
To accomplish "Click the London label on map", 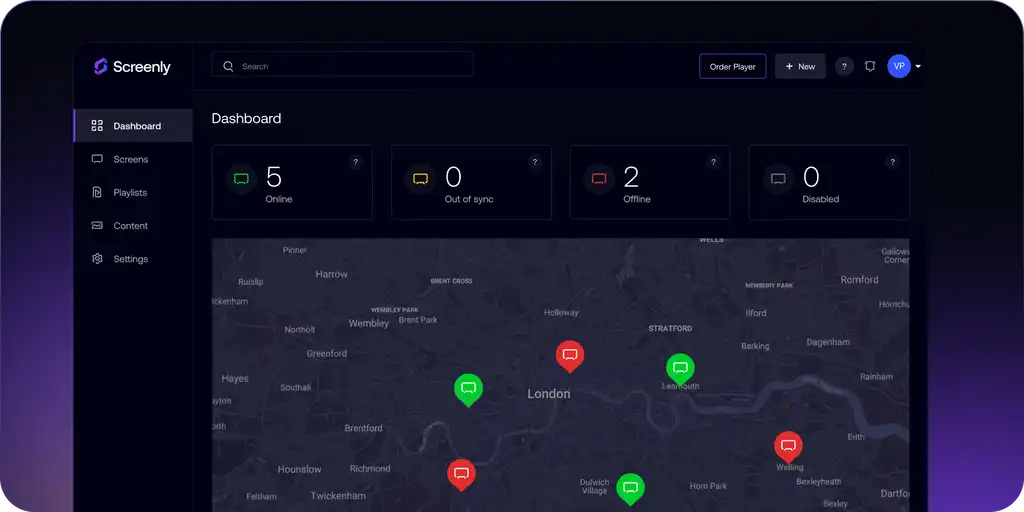I will [x=549, y=394].
